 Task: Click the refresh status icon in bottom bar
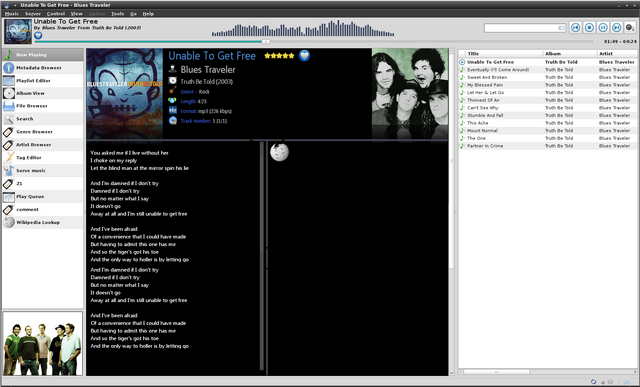(593, 382)
